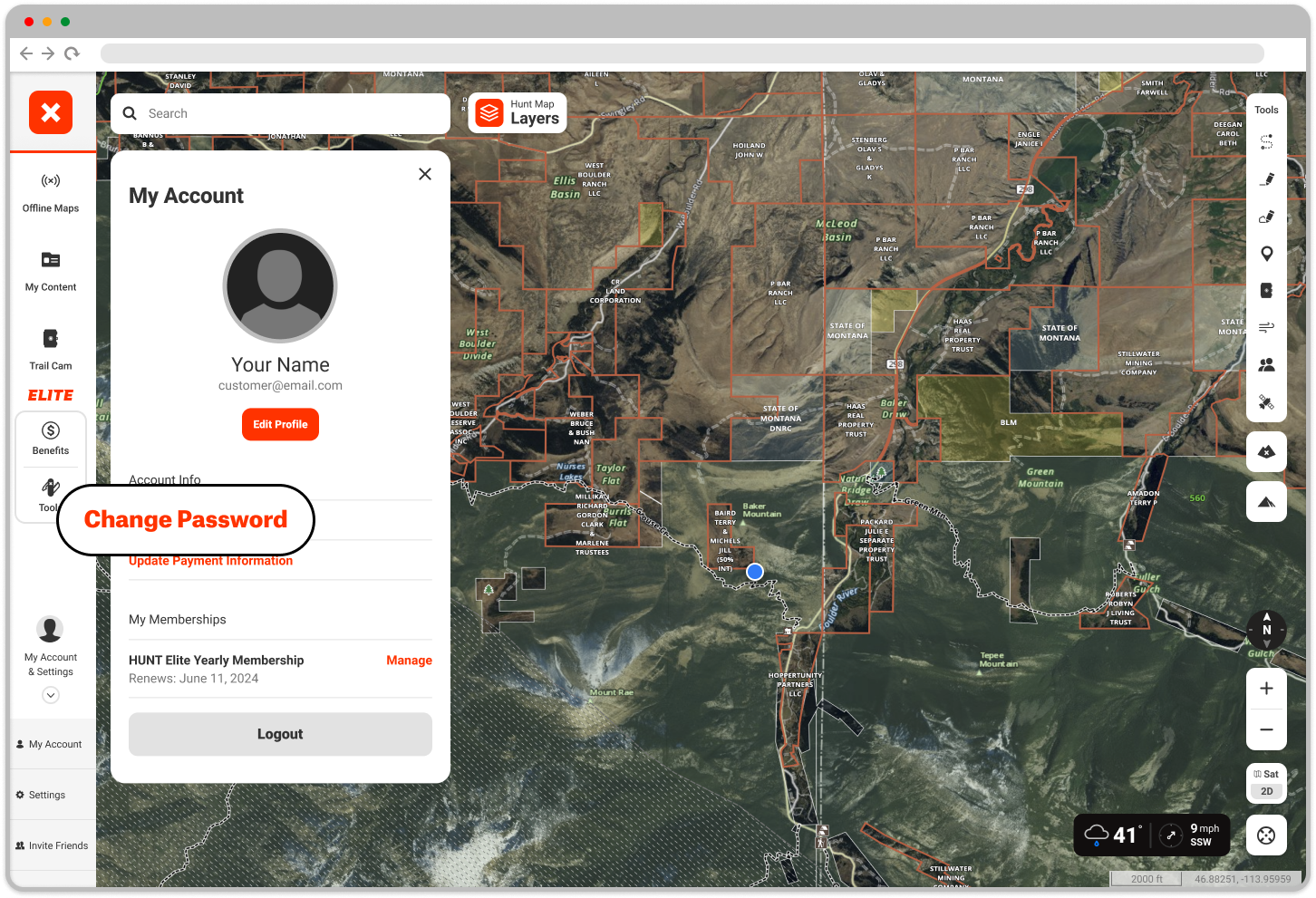This screenshot has width=1316, height=898.
Task: Toggle Sat 2D basemap switch
Action: 1267,783
